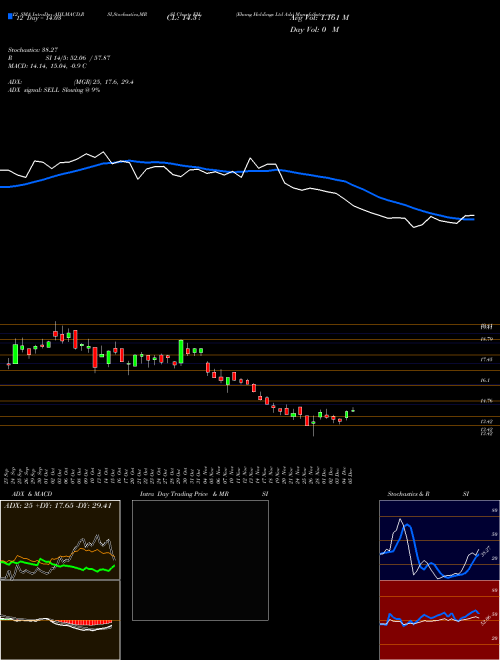The height and width of the screenshot is (660, 500).
Task: Click the MACD histogram panel with red bars
Action: 60,620
